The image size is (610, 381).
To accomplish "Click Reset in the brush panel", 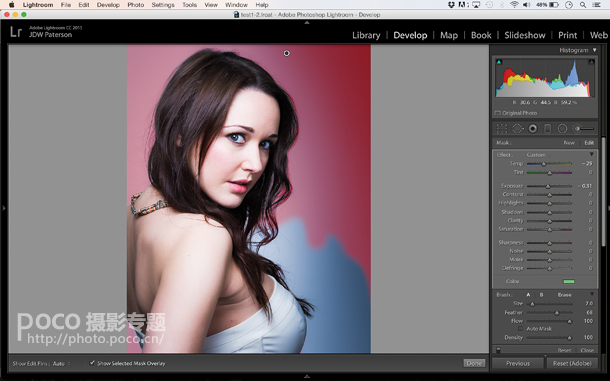I will 564,350.
